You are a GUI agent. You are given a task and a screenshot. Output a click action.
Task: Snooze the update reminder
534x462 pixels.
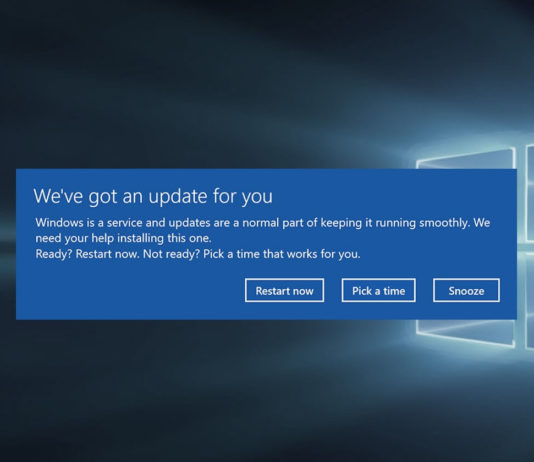tap(466, 290)
